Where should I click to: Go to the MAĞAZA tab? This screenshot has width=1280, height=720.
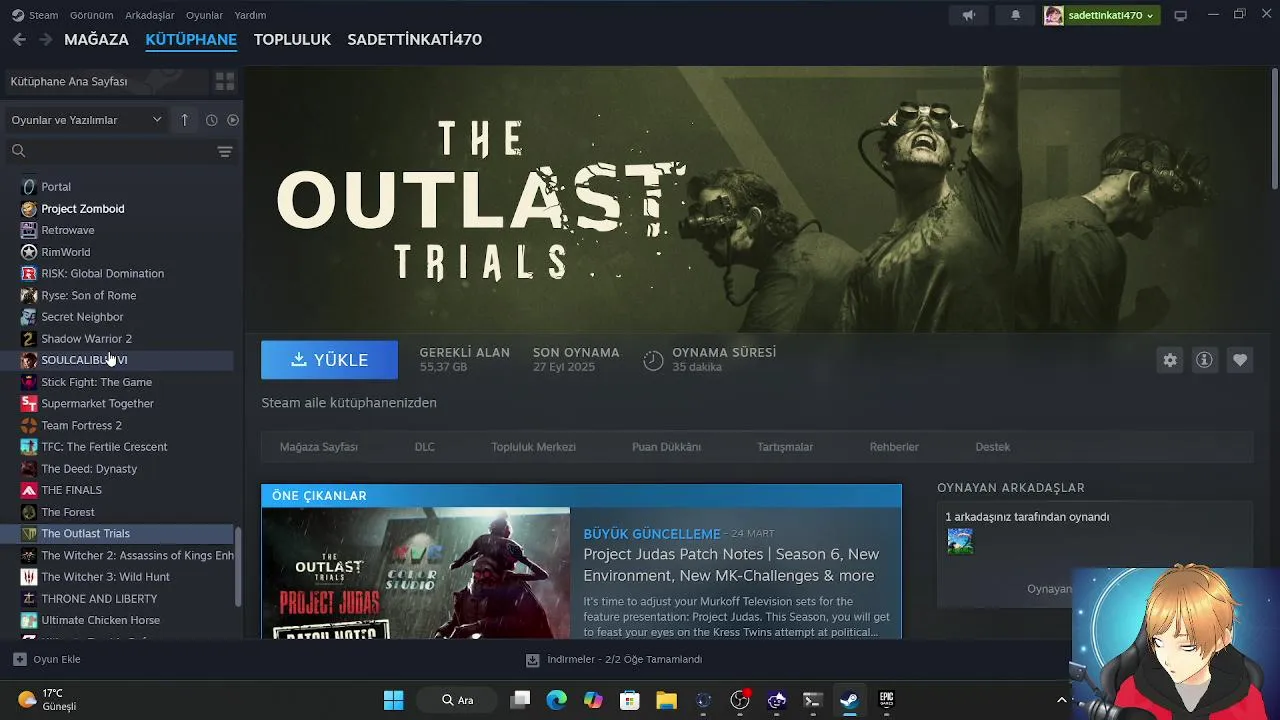(x=96, y=40)
